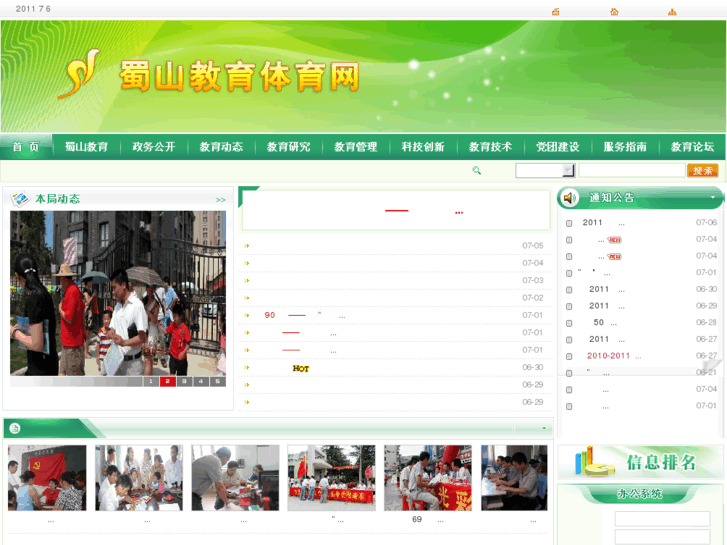Open more 本局动态 via the >> link
Screen dimensions: 727x545
[x=220, y=200]
